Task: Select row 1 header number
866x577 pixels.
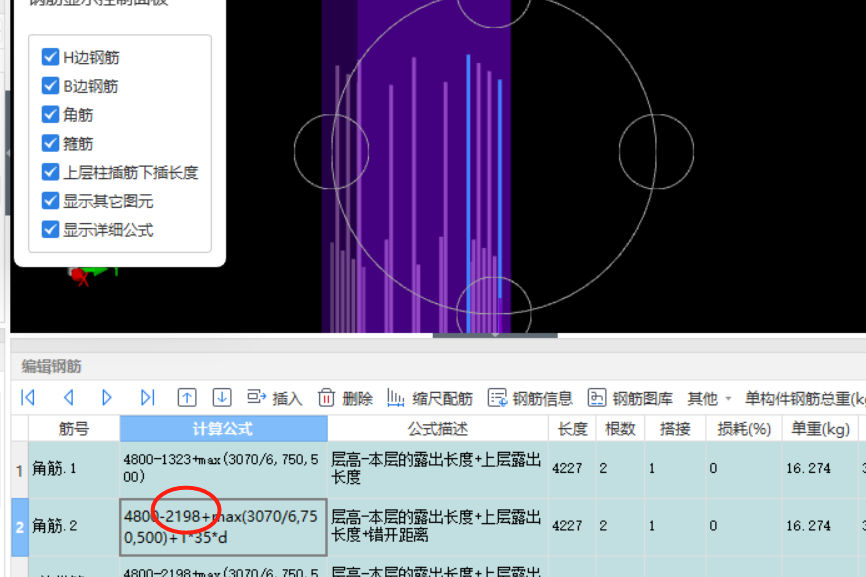Action: pyautogui.click(x=20, y=470)
